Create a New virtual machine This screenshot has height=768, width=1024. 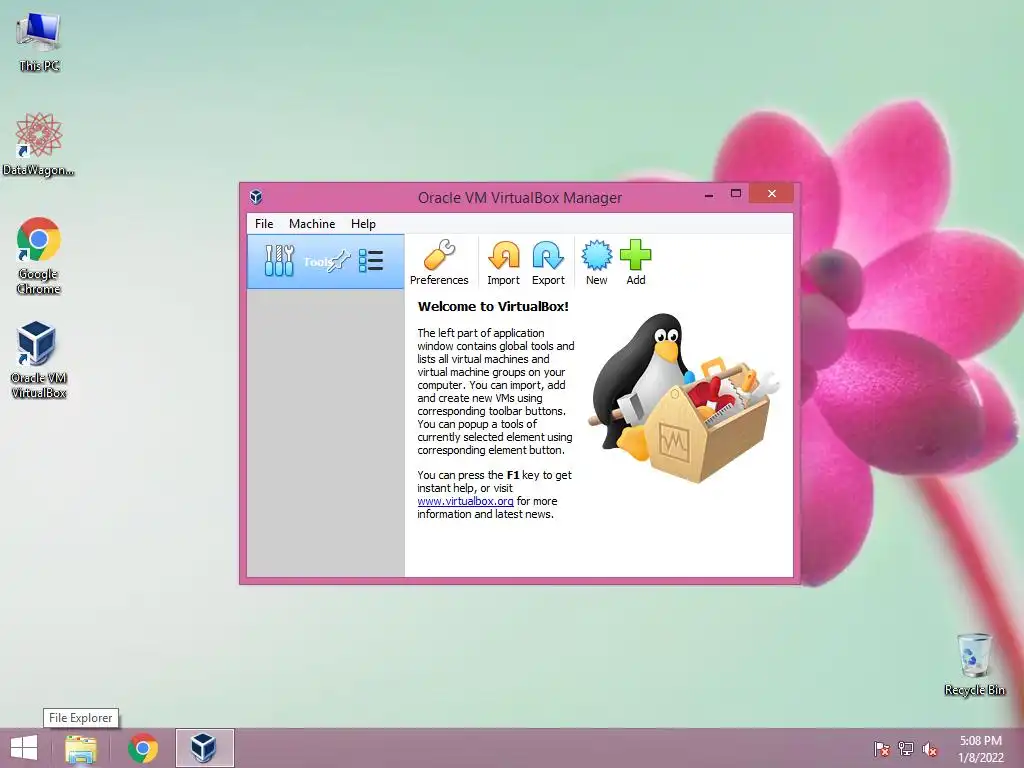(x=596, y=262)
